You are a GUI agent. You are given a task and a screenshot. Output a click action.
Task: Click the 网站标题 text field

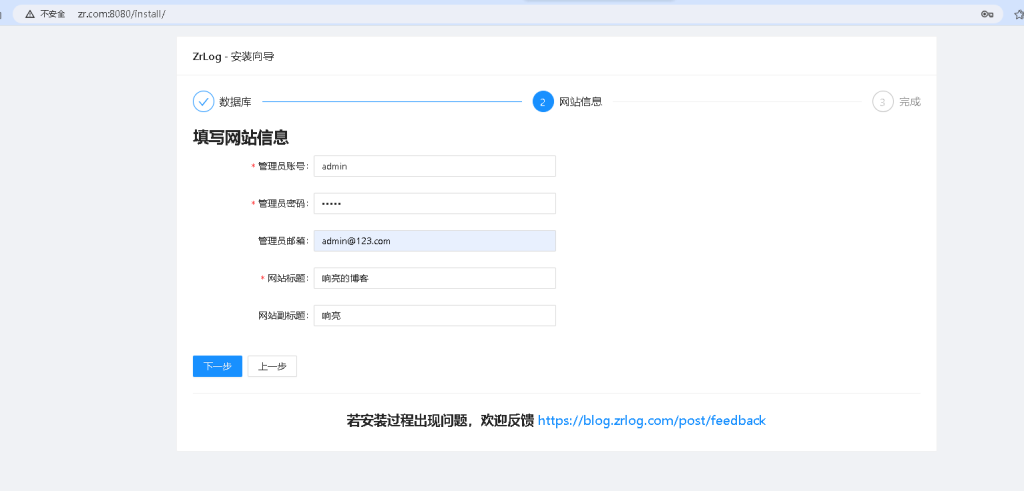pos(434,278)
